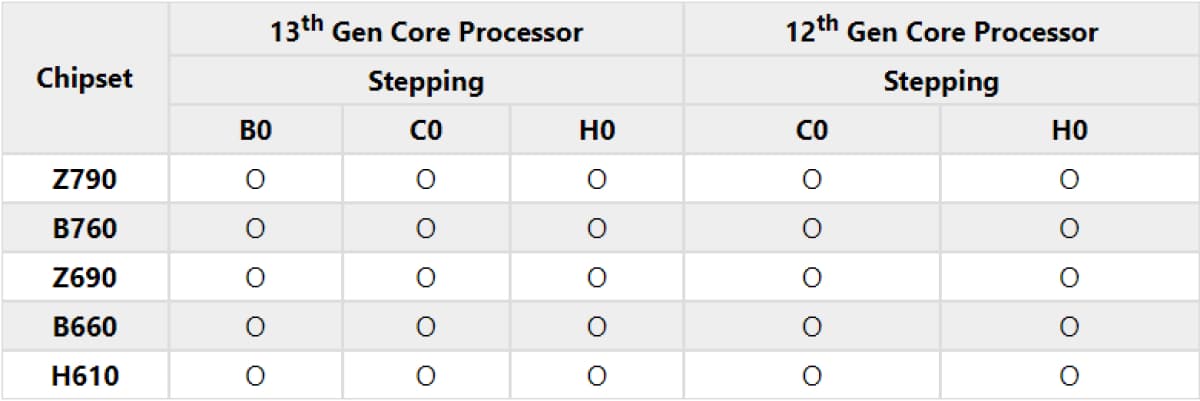Select the Z790 chipset row label
The image size is (1200, 401).
84,180
